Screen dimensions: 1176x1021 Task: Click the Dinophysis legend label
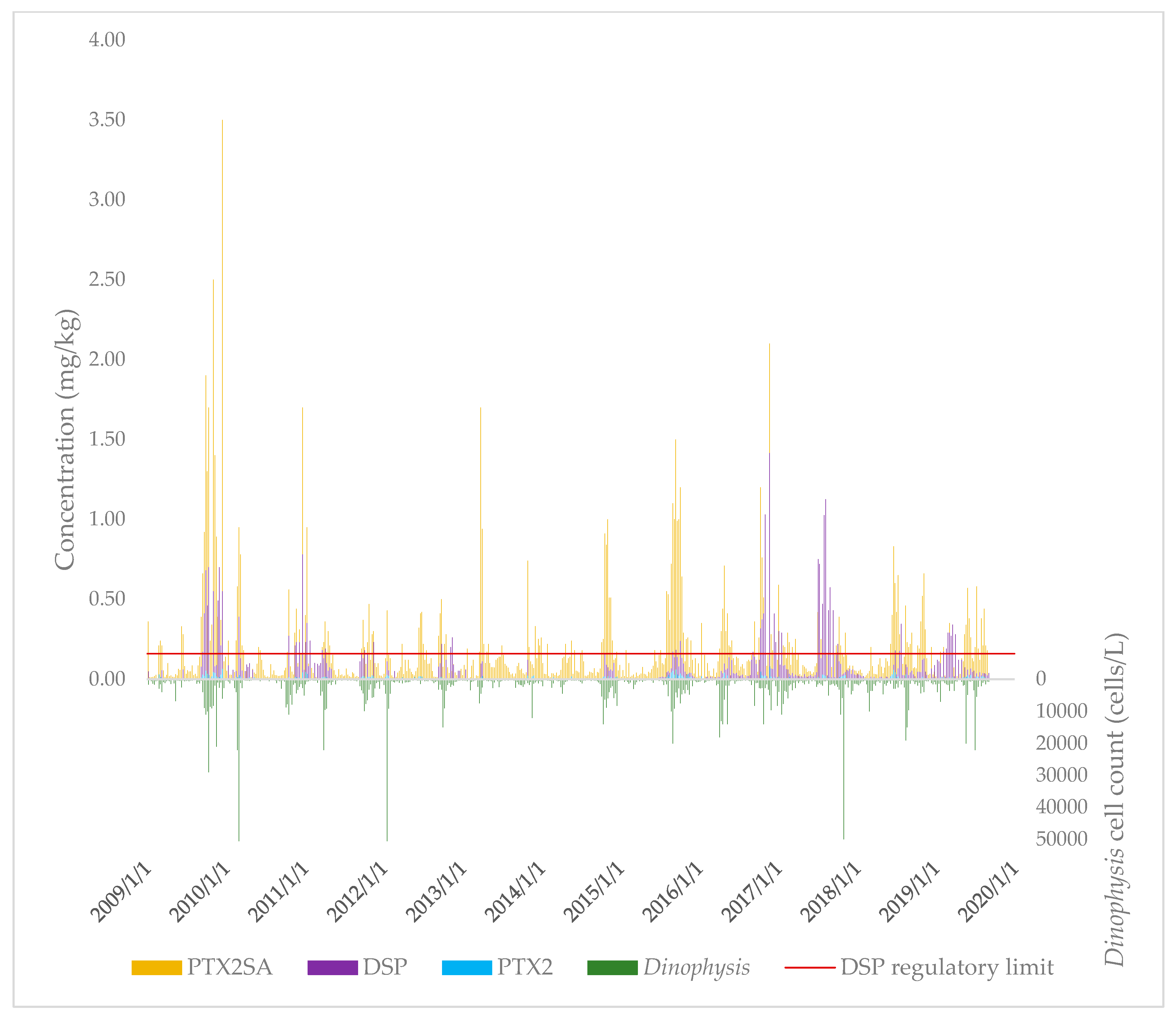(x=697, y=967)
